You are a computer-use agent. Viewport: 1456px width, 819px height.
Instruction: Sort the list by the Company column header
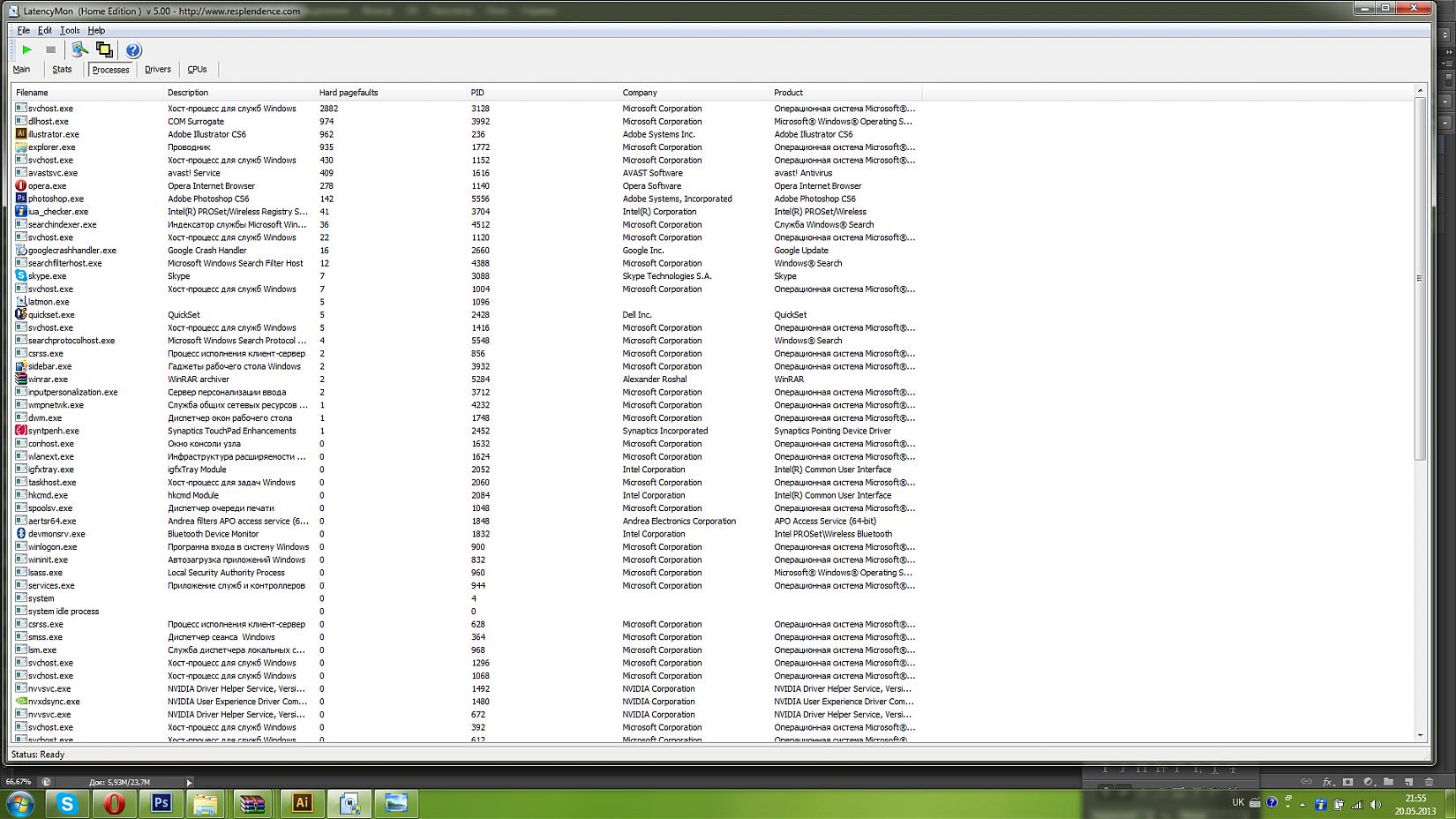pos(694,93)
